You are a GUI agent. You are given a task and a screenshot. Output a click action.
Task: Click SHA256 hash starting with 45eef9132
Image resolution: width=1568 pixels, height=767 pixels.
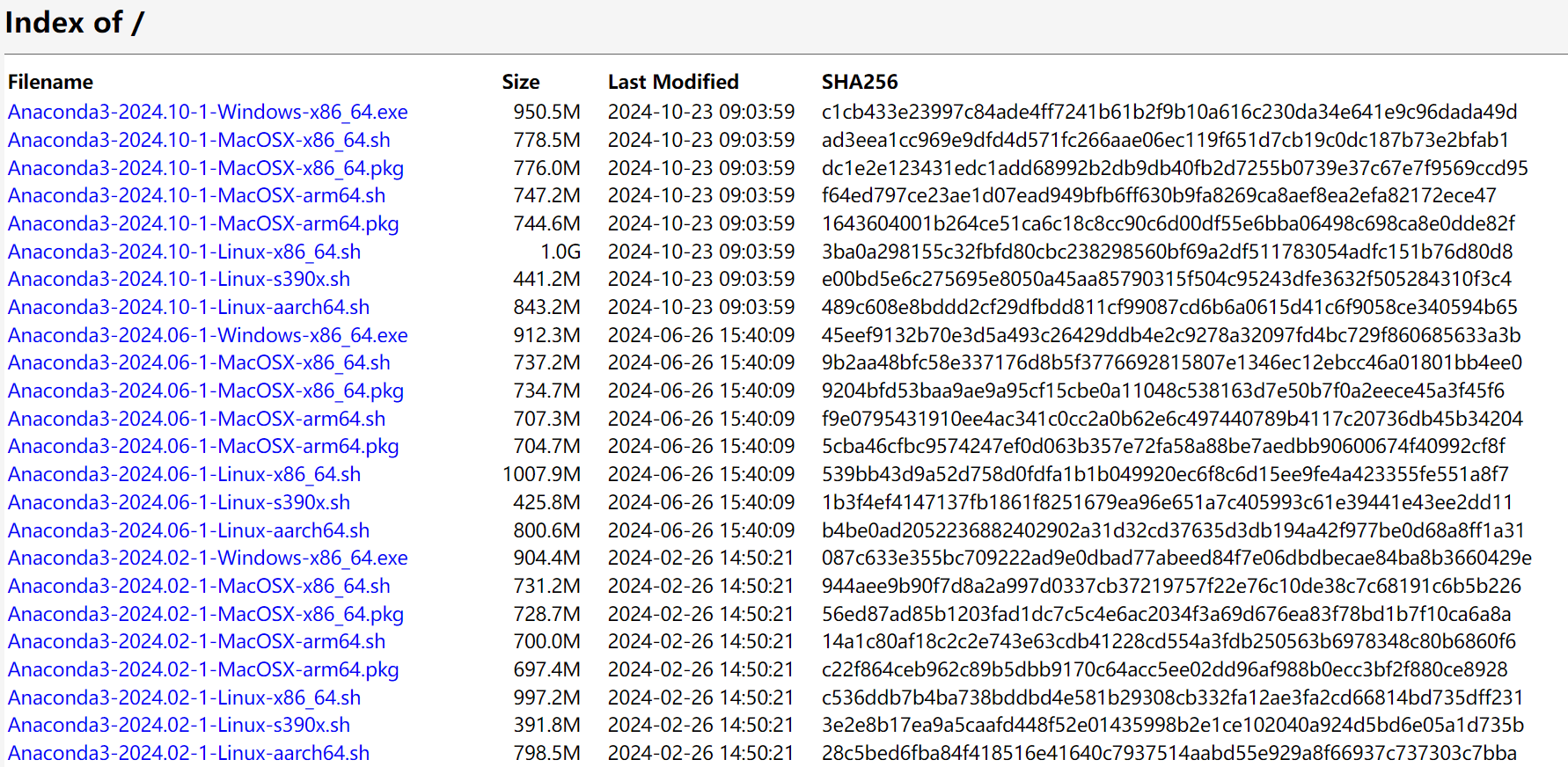click(1171, 335)
